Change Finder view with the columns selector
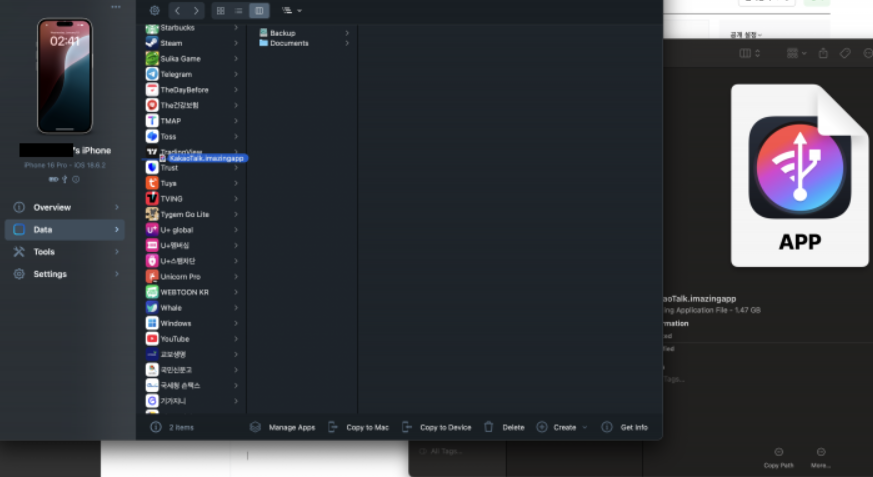This screenshot has height=477, width=873. tap(749, 53)
